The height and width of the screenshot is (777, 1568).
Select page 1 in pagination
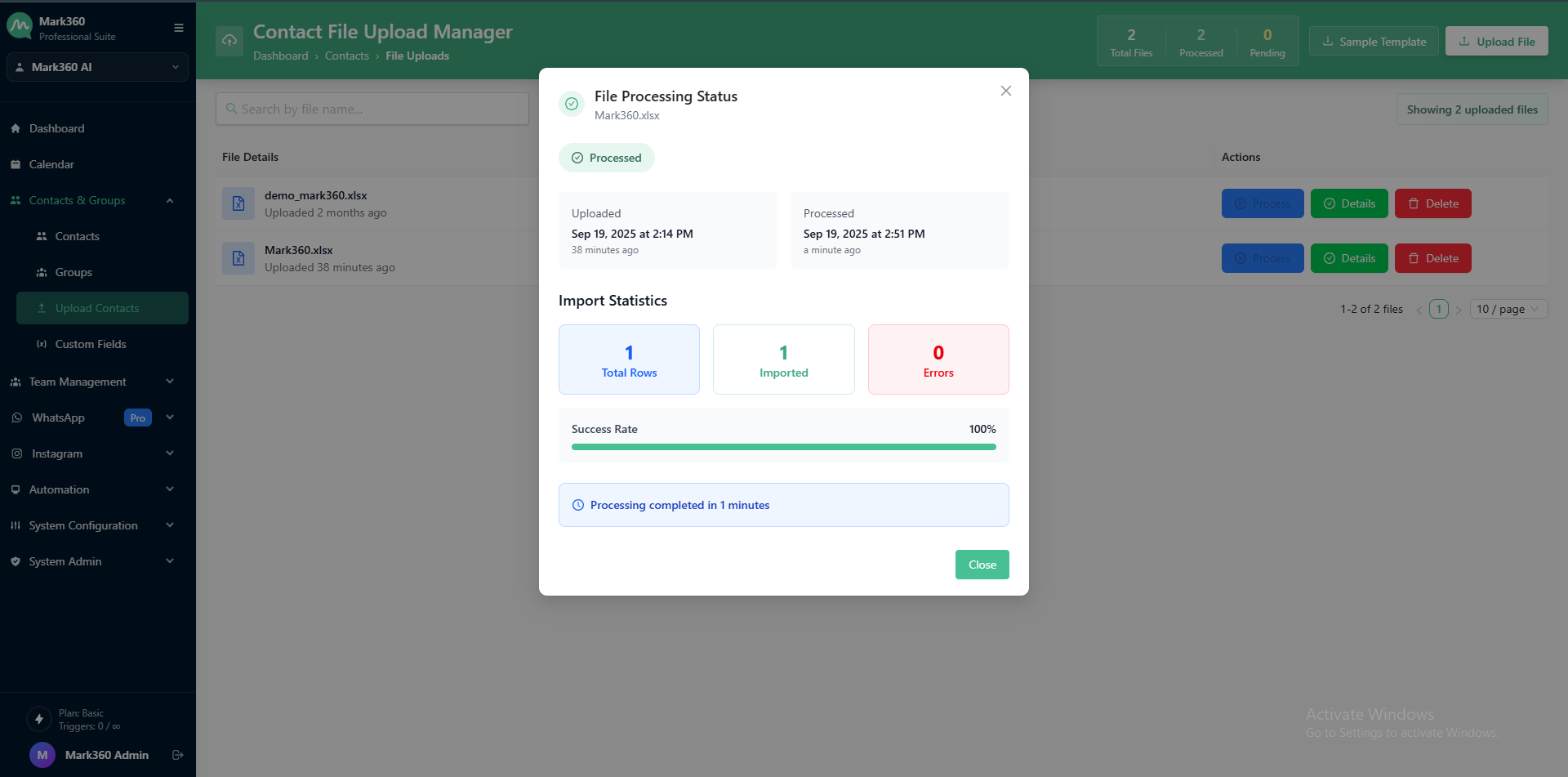[1438, 309]
